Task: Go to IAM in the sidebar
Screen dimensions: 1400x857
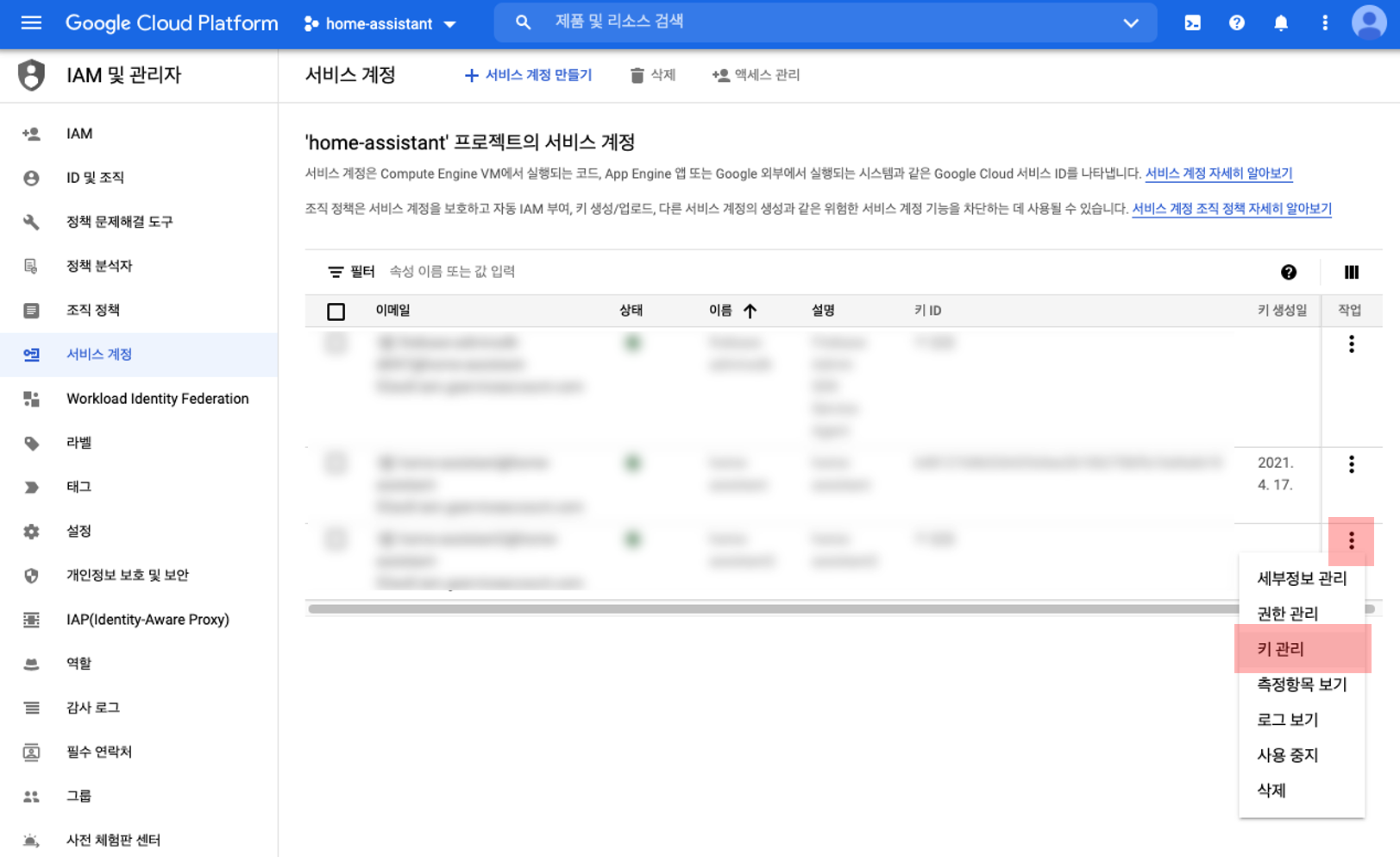Action: point(139,134)
